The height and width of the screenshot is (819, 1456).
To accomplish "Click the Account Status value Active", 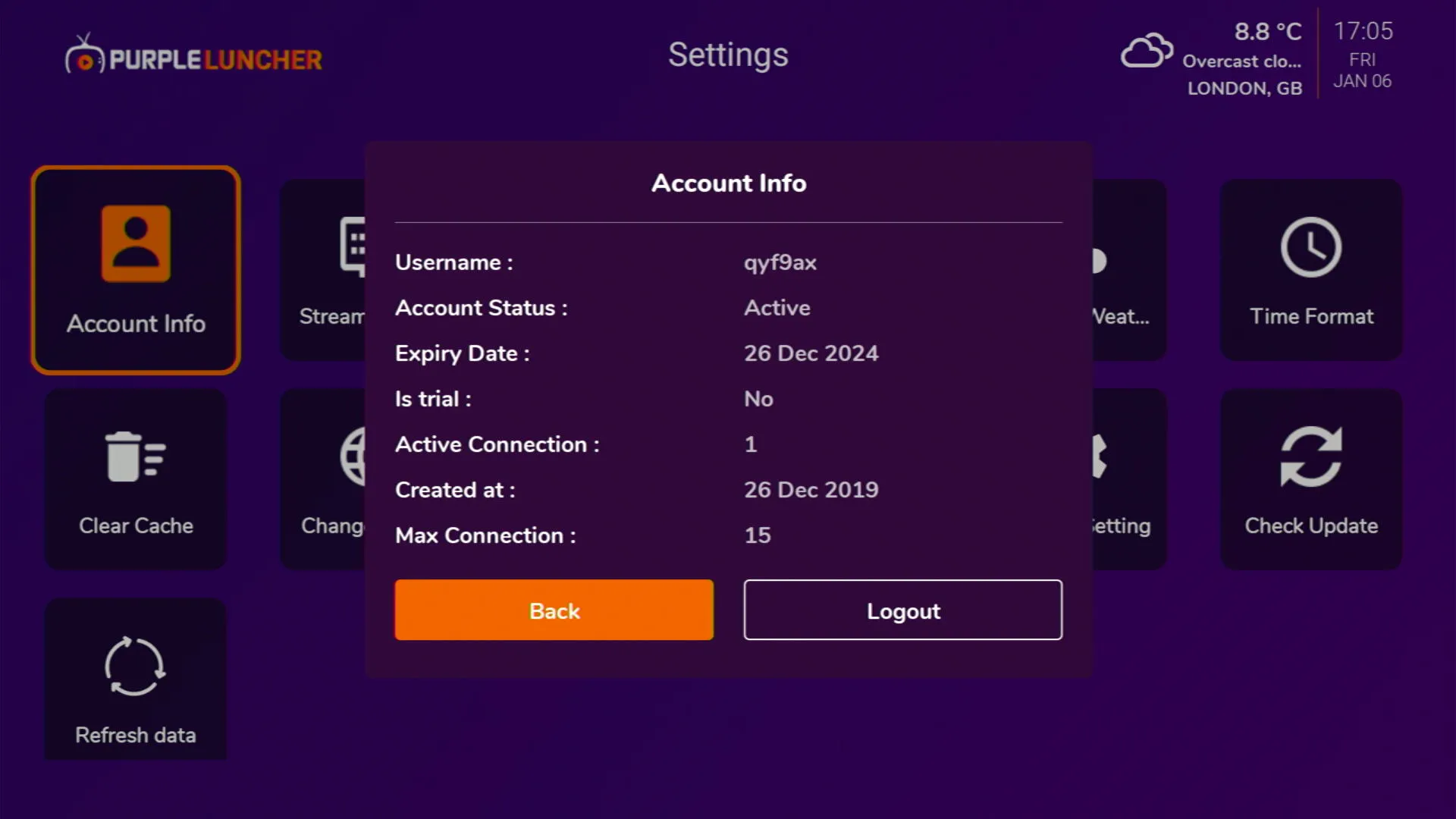I will point(777,308).
